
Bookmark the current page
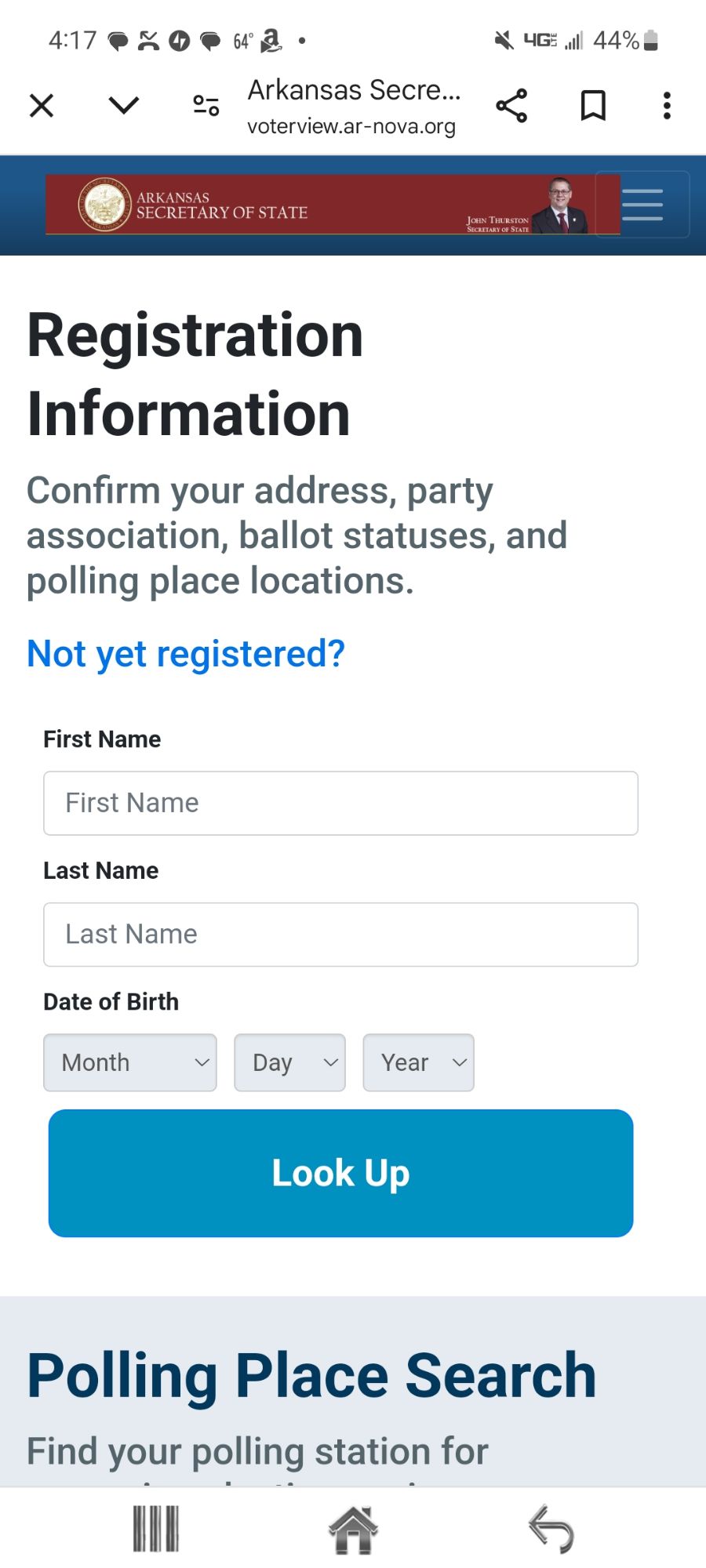[x=592, y=105]
